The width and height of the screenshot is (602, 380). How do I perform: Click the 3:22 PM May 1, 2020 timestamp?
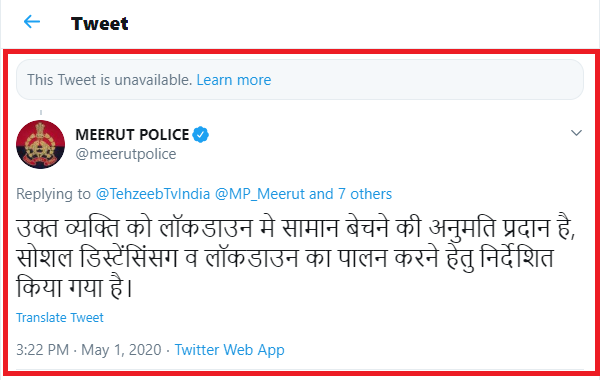[89, 350]
